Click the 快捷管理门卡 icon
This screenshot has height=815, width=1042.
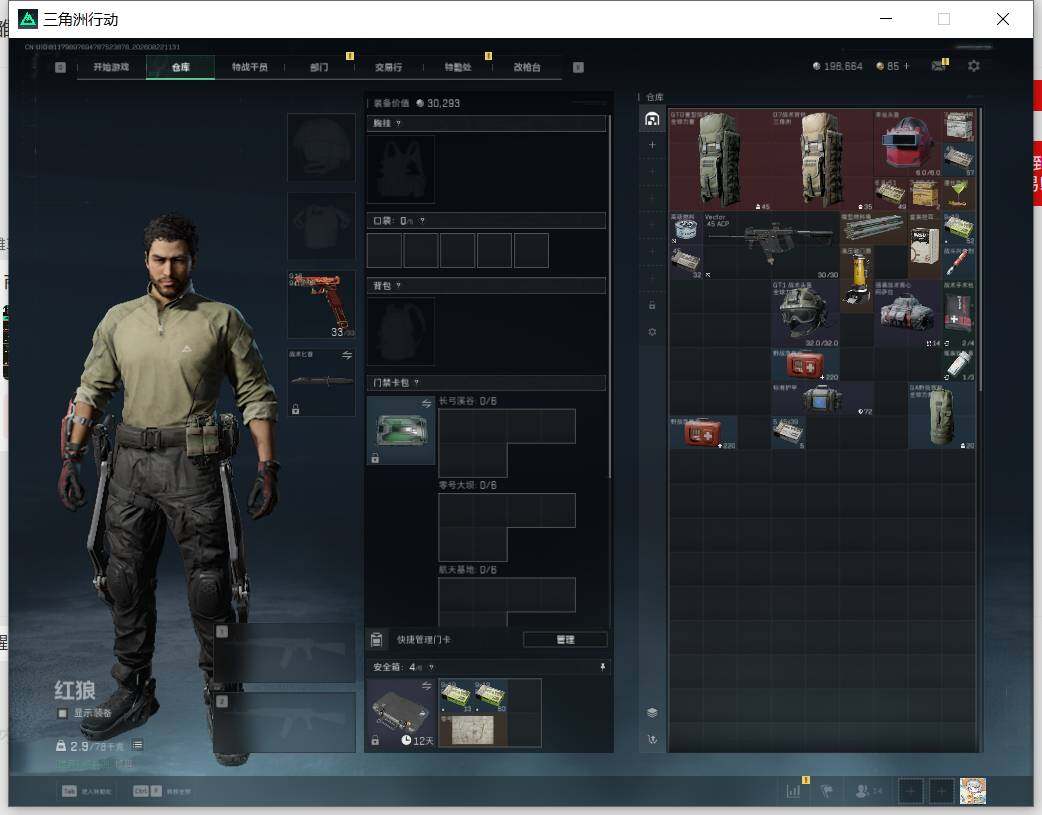pyautogui.click(x=376, y=640)
